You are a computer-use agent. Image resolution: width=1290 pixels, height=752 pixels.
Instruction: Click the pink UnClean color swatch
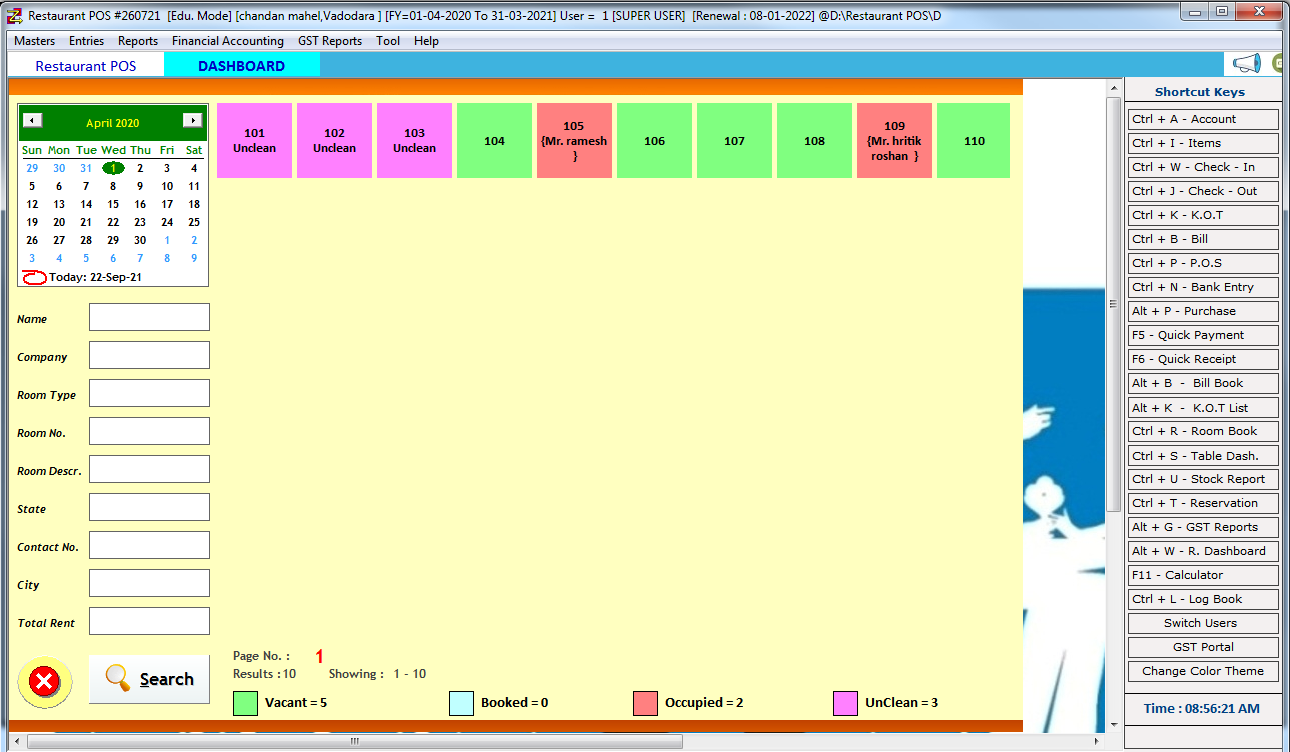click(846, 702)
